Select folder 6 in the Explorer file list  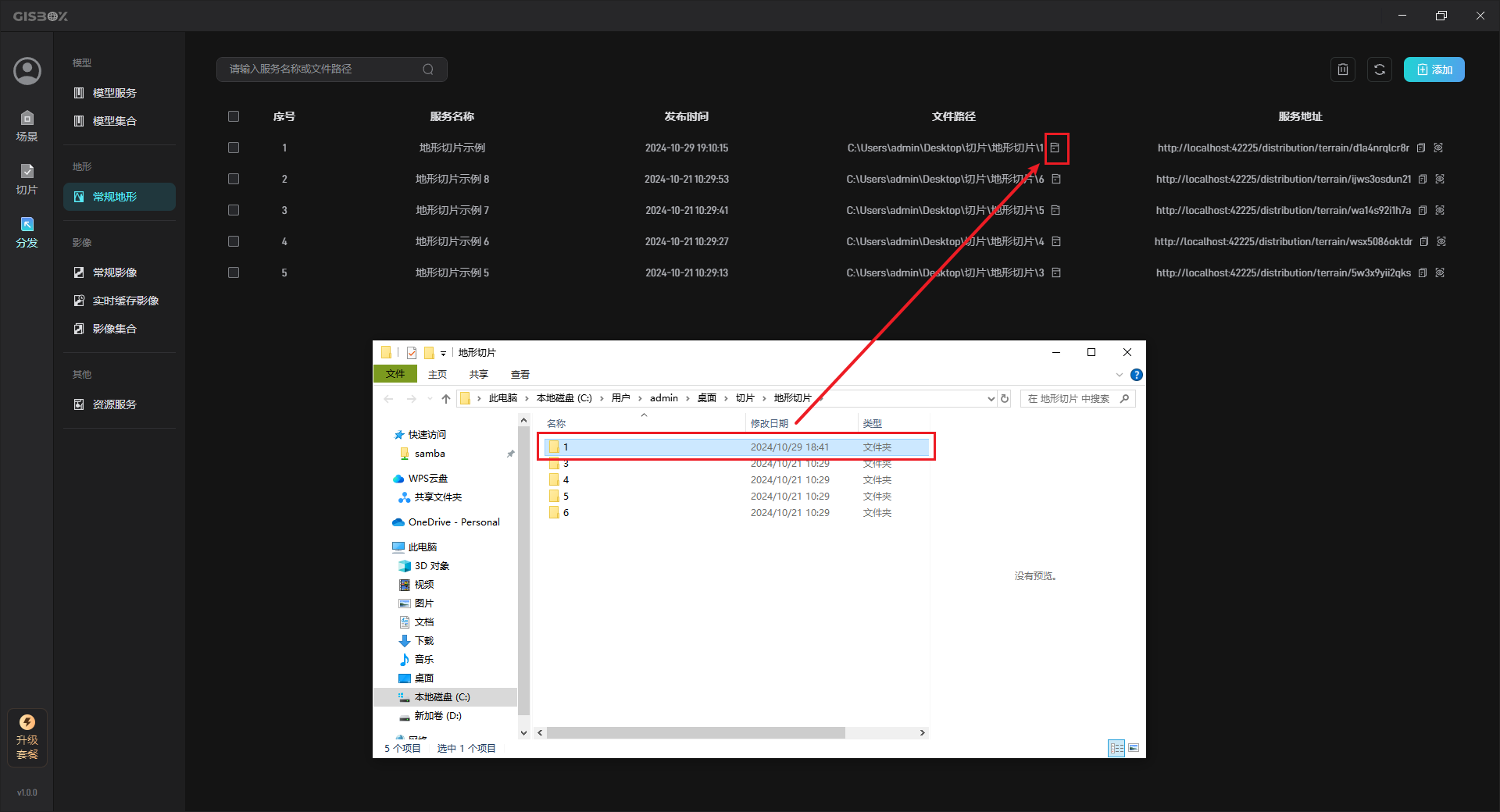[737, 513]
